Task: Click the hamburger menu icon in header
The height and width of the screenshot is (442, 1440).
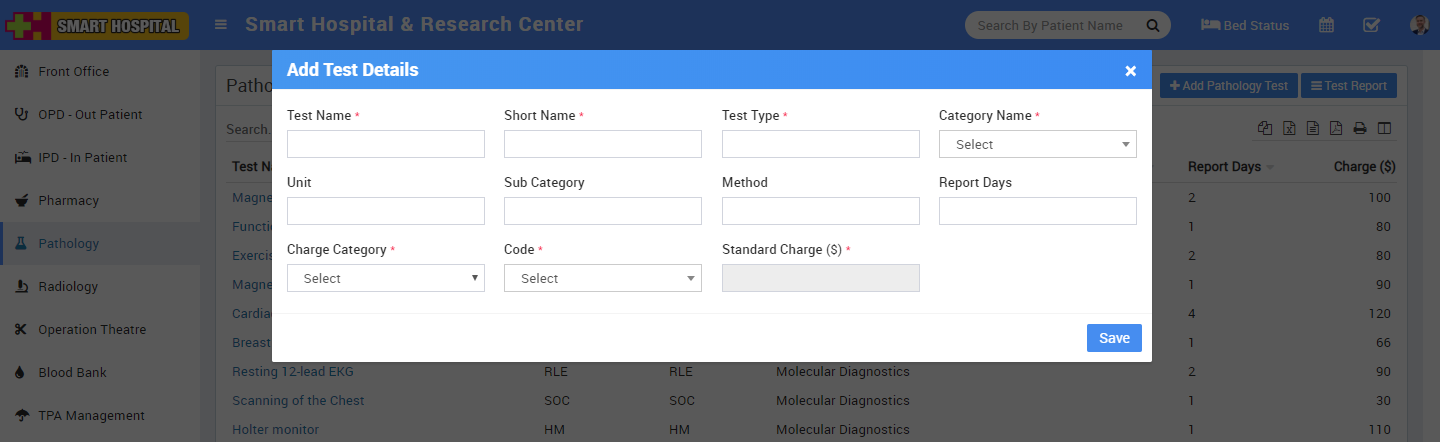Action: click(x=221, y=25)
